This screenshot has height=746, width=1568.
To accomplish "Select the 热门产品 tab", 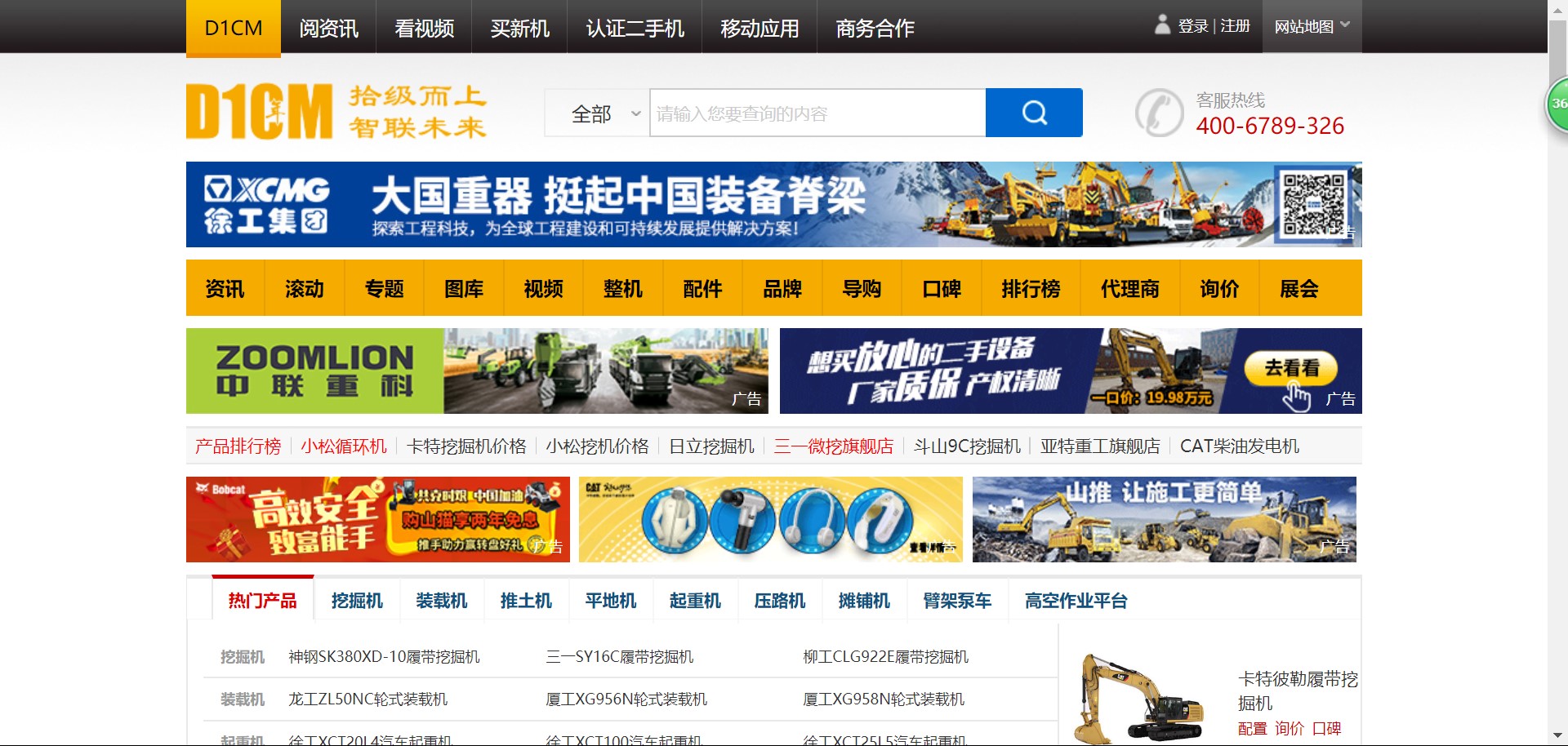I will click(263, 601).
